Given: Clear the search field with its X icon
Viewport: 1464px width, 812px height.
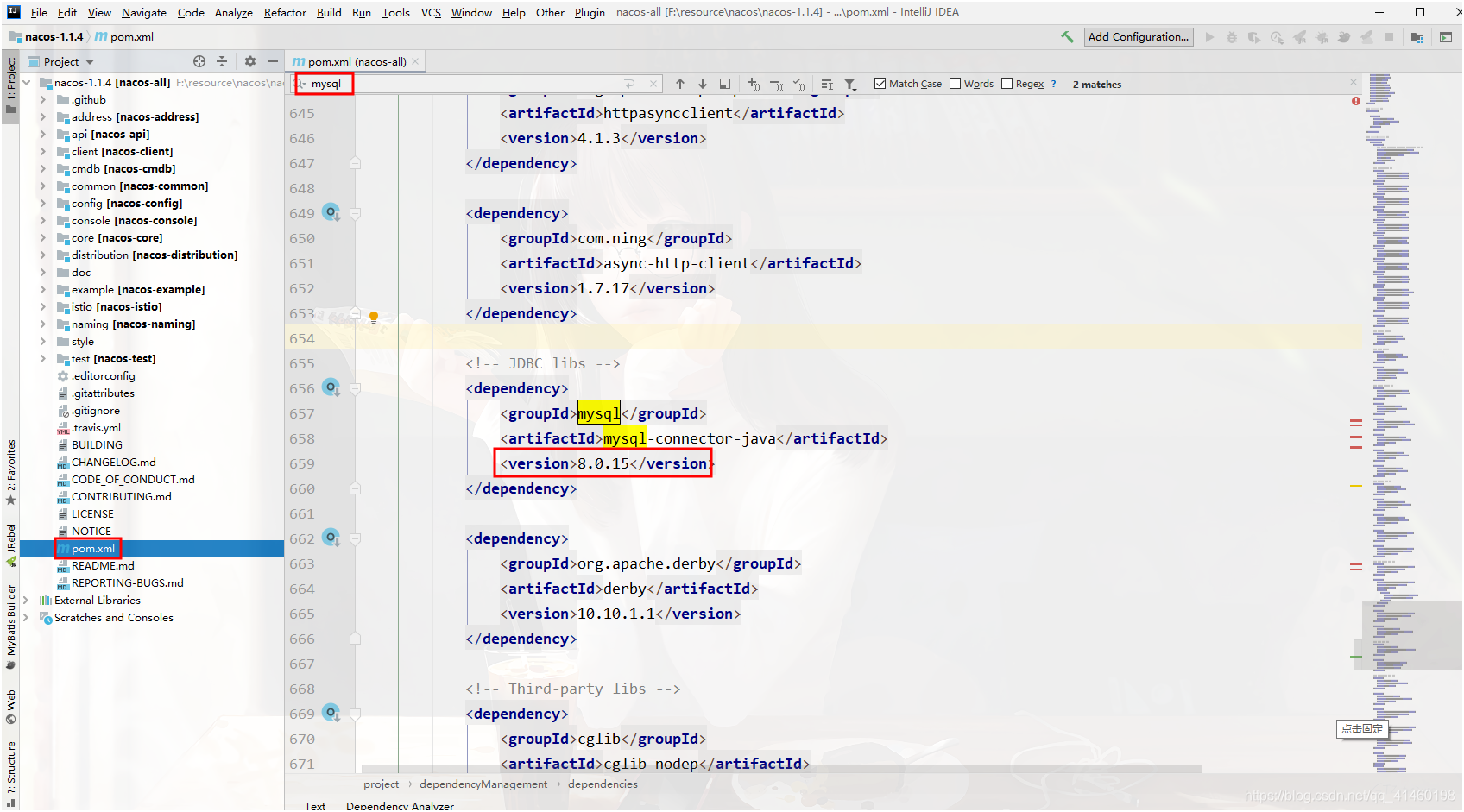Looking at the screenshot, I should 653,84.
